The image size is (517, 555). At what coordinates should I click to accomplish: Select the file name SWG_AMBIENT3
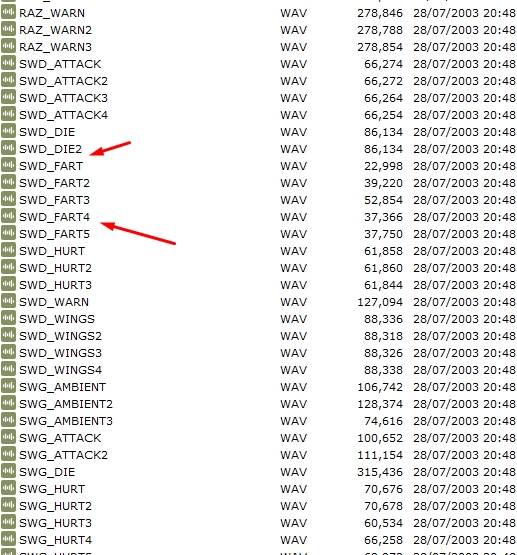66,421
